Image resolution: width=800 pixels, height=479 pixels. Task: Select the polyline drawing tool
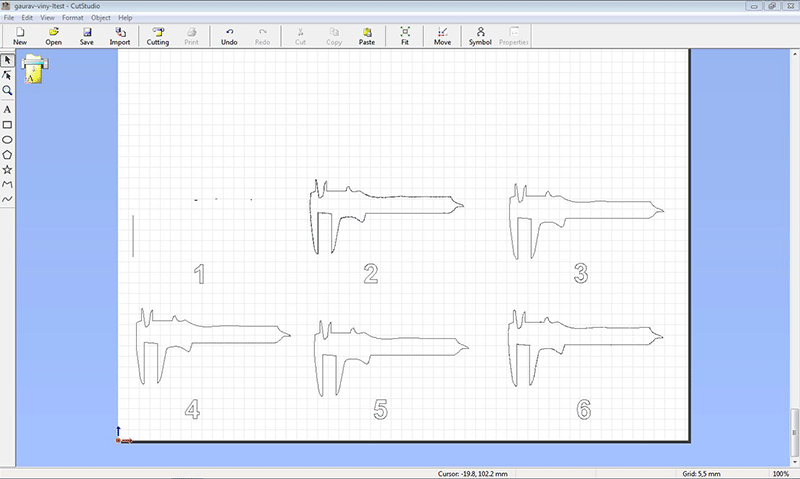[x=7, y=184]
